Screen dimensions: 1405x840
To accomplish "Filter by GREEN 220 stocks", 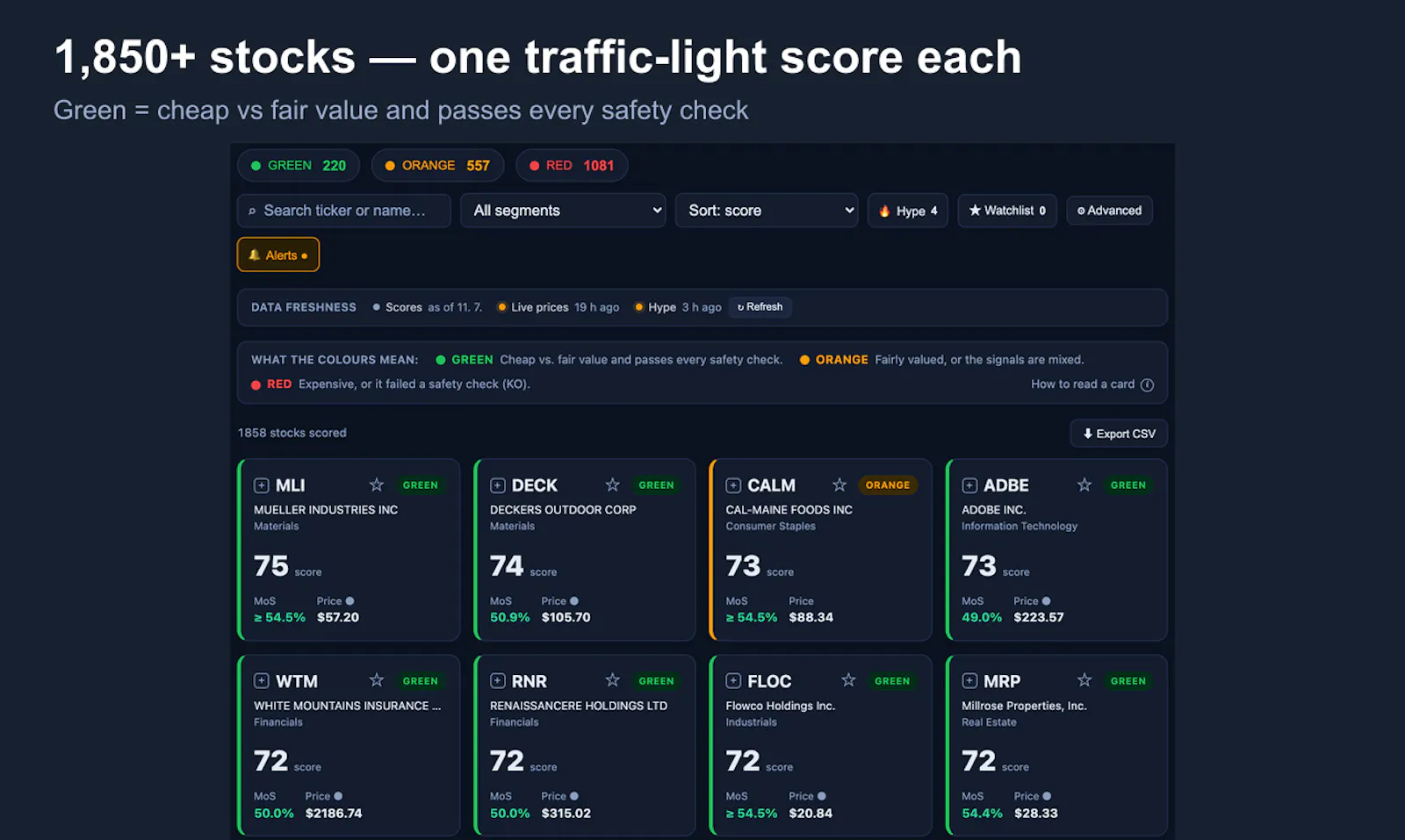I will click(299, 165).
